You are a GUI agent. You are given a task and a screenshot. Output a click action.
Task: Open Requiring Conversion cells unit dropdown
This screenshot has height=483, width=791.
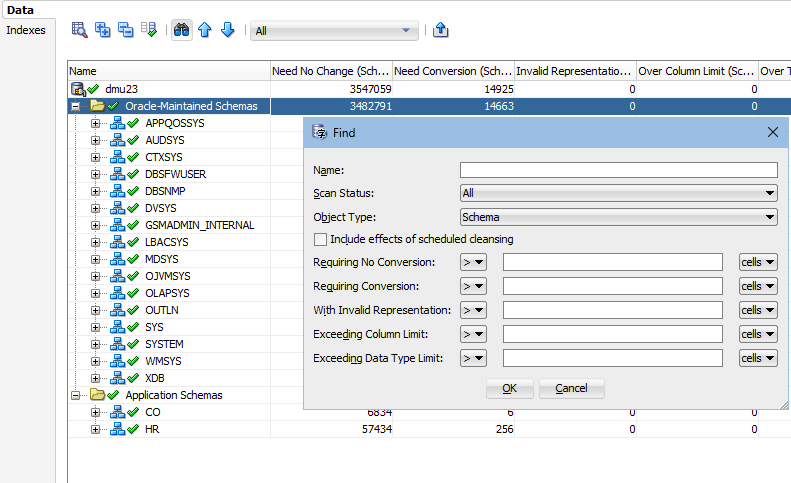point(758,286)
